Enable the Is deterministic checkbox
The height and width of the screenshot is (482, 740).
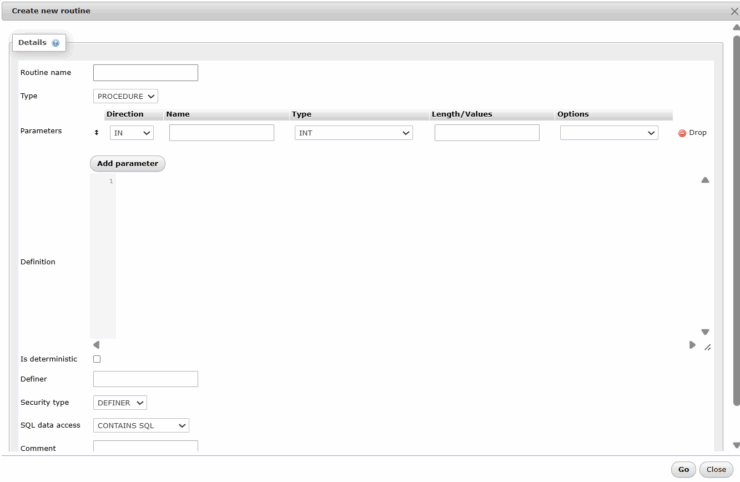(97, 359)
